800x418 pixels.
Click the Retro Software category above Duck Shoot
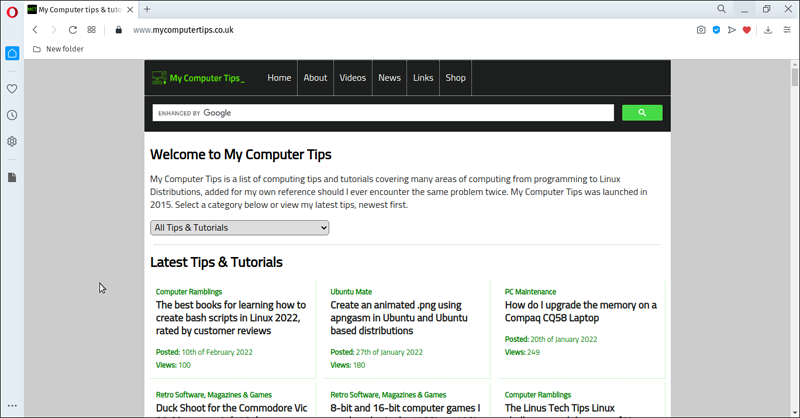click(x=214, y=395)
